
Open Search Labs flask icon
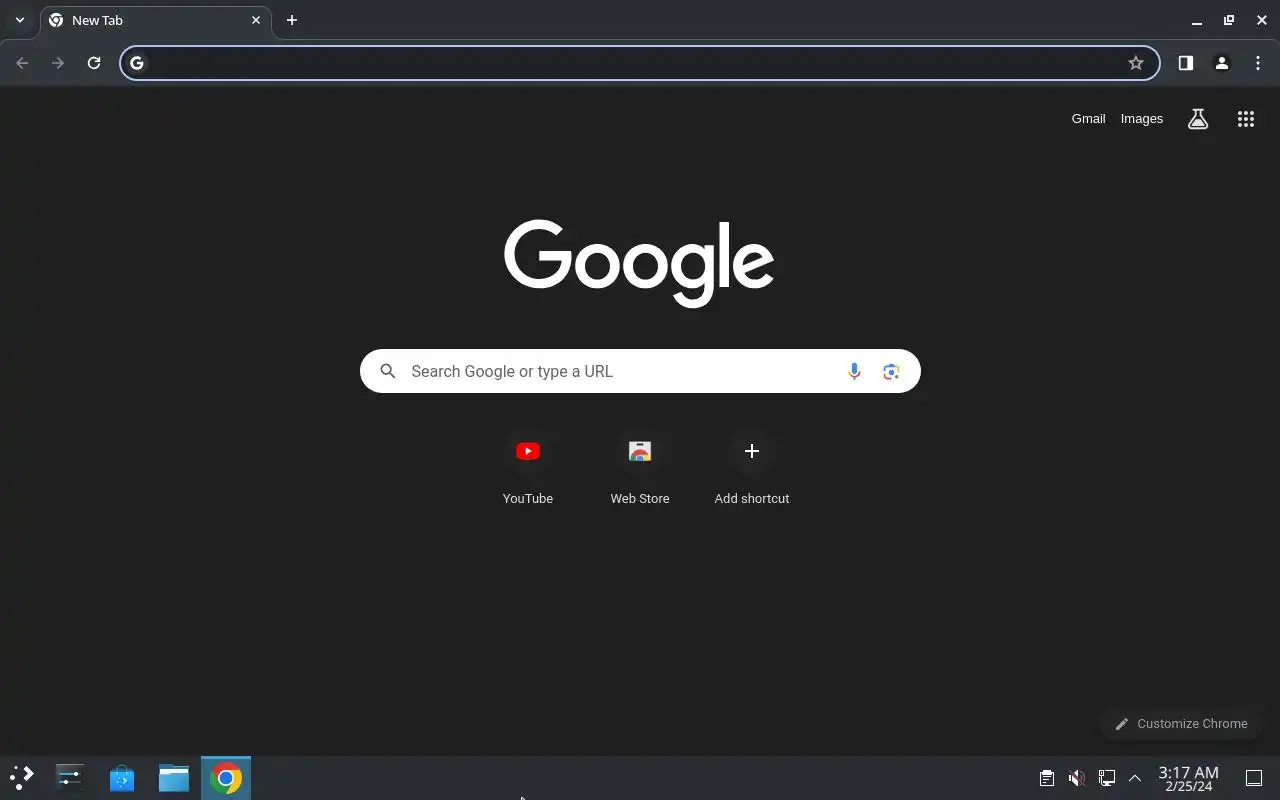(1198, 119)
